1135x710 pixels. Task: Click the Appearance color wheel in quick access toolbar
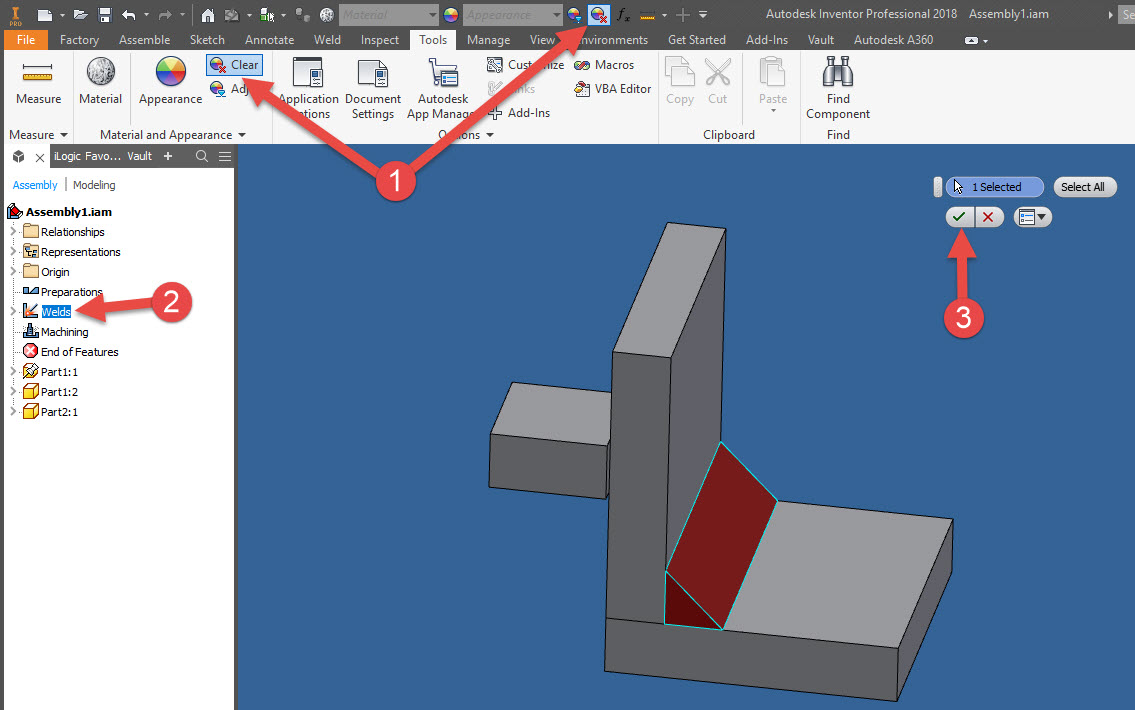(451, 14)
